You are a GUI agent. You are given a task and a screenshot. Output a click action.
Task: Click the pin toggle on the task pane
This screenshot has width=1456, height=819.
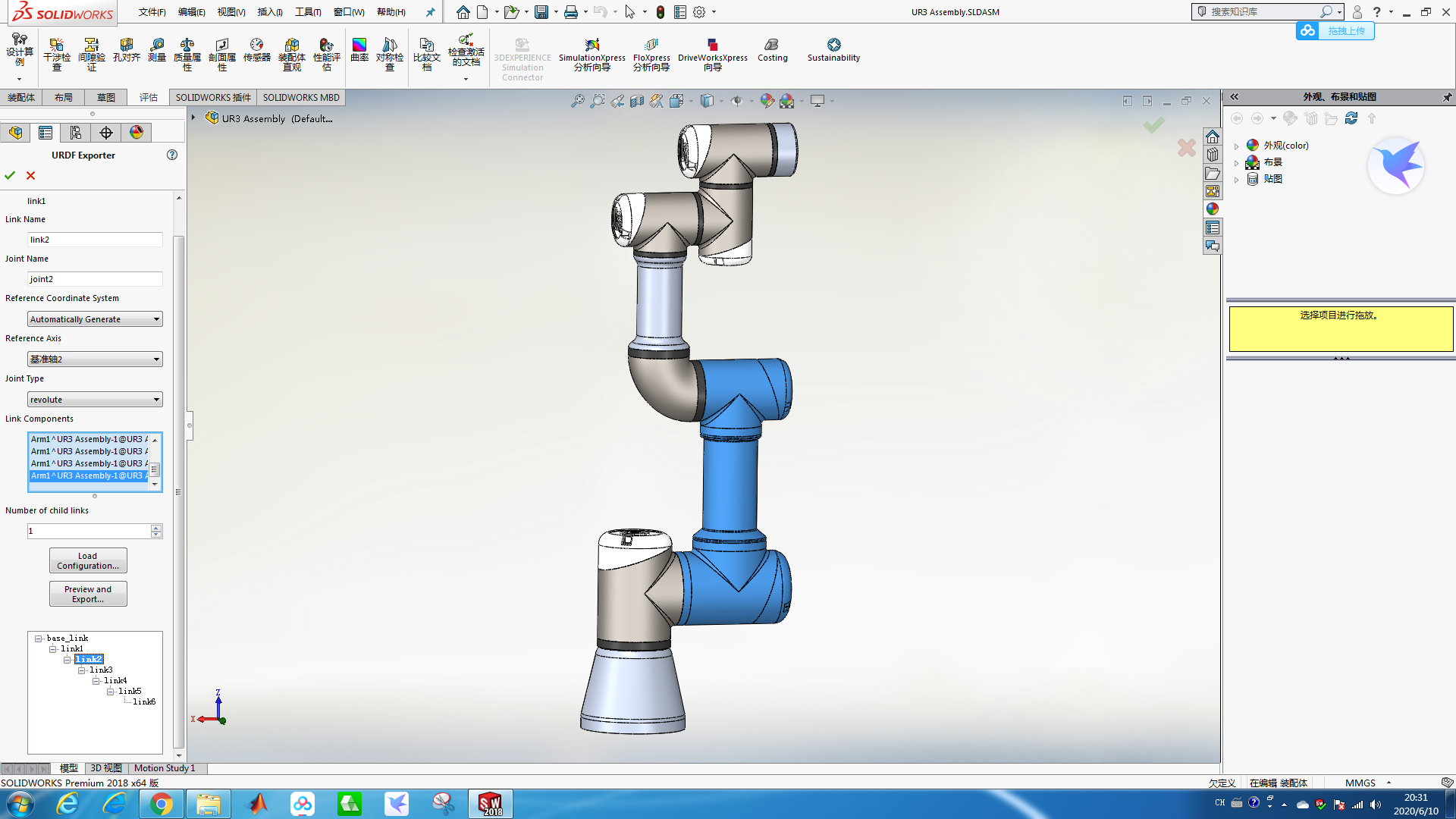(1447, 97)
